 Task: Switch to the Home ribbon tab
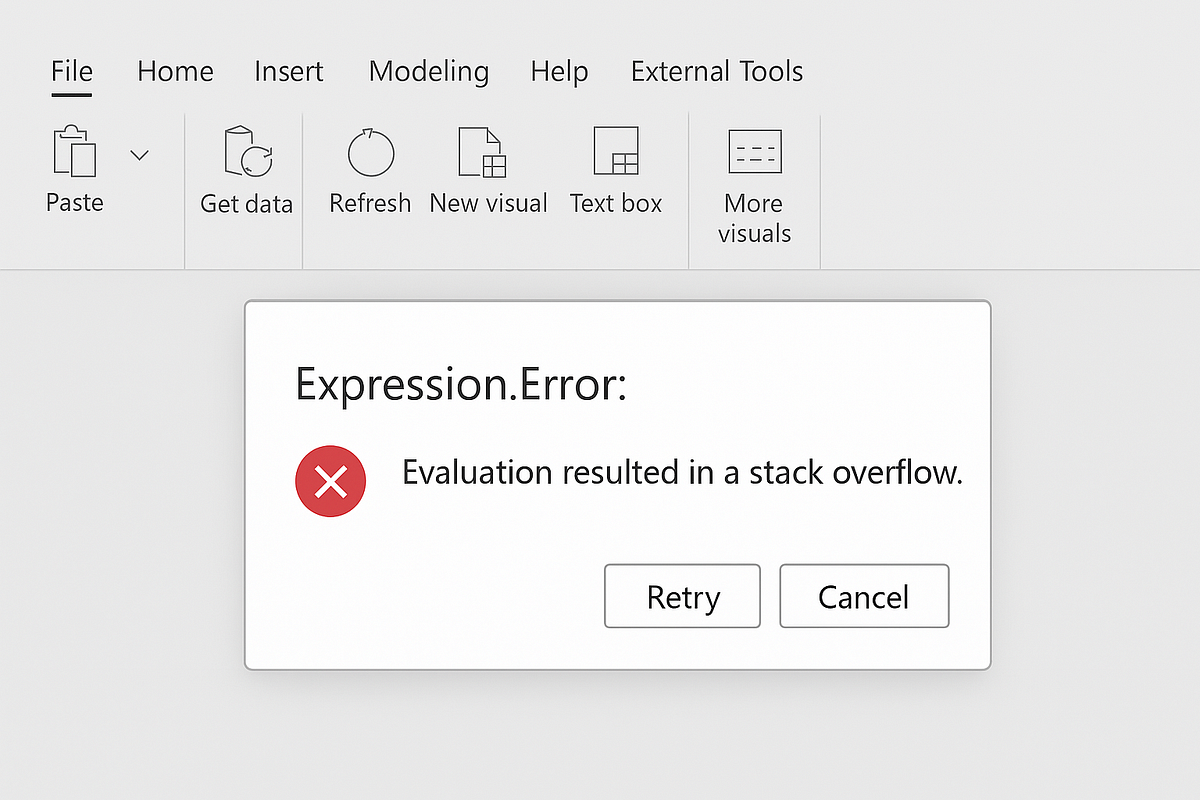click(x=175, y=71)
